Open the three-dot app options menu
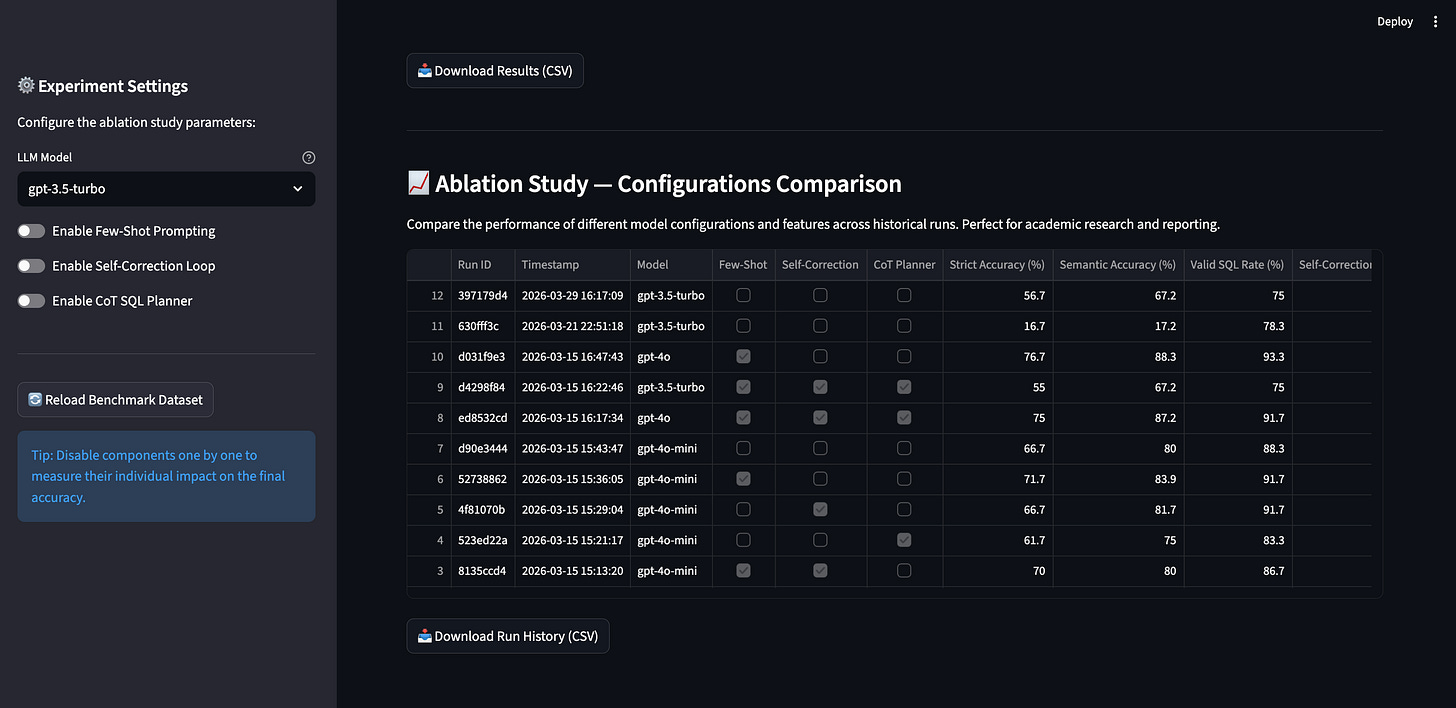This screenshot has height=708, width=1456. [x=1434, y=21]
